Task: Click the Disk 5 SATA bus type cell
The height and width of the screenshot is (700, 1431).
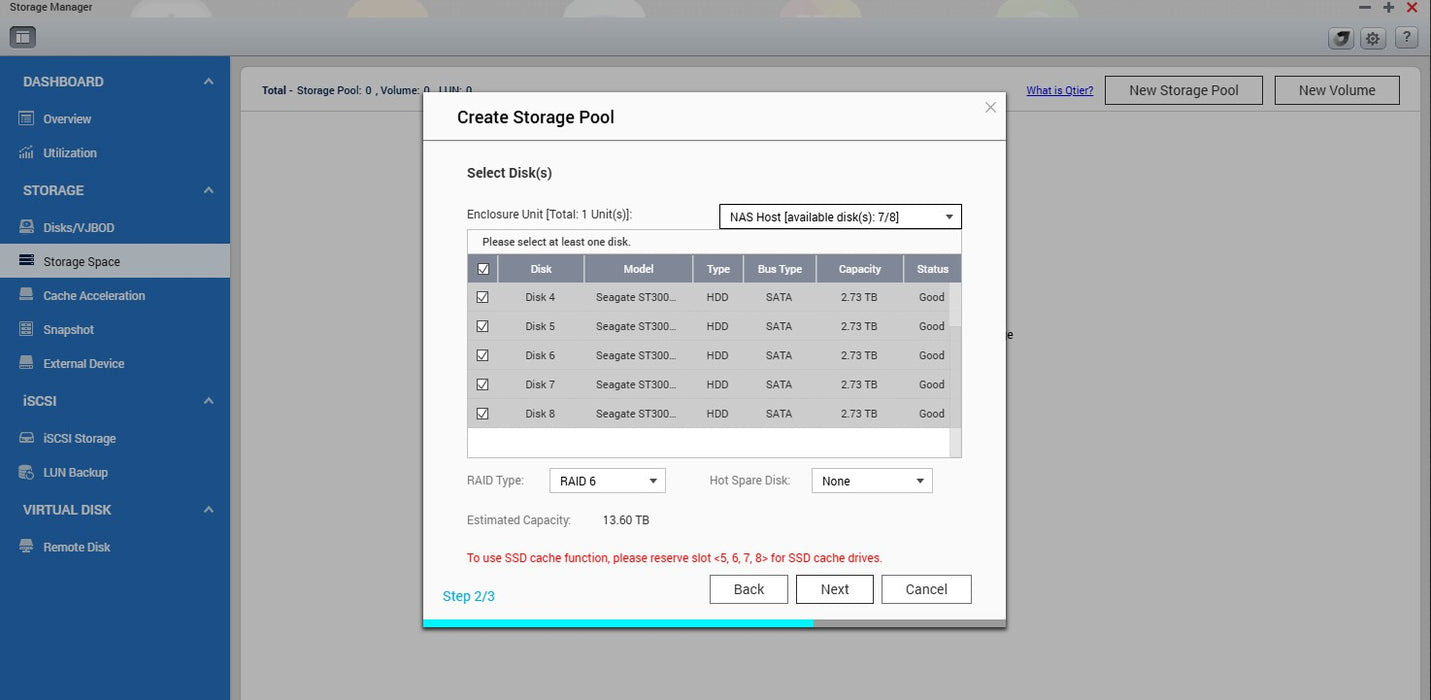Action: point(779,327)
